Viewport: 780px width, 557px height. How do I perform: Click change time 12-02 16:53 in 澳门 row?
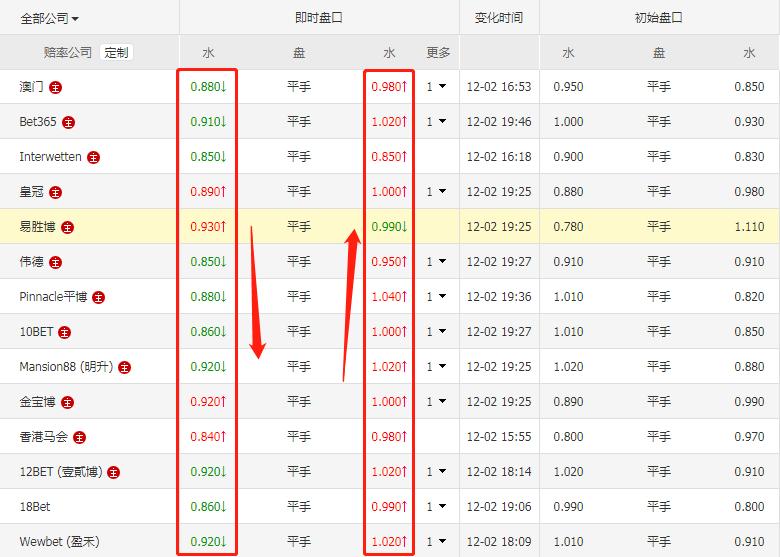click(499, 87)
